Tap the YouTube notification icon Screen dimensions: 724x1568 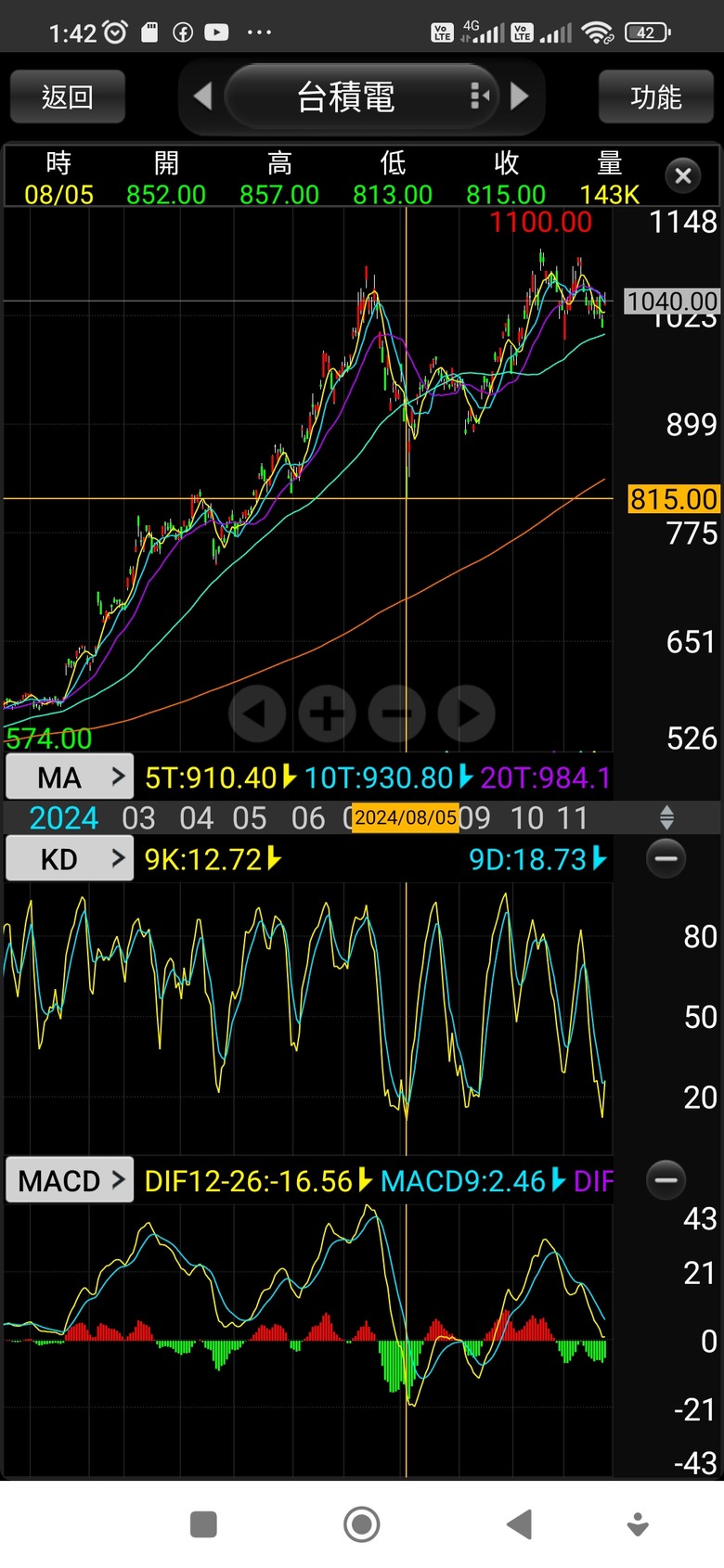tap(216, 32)
